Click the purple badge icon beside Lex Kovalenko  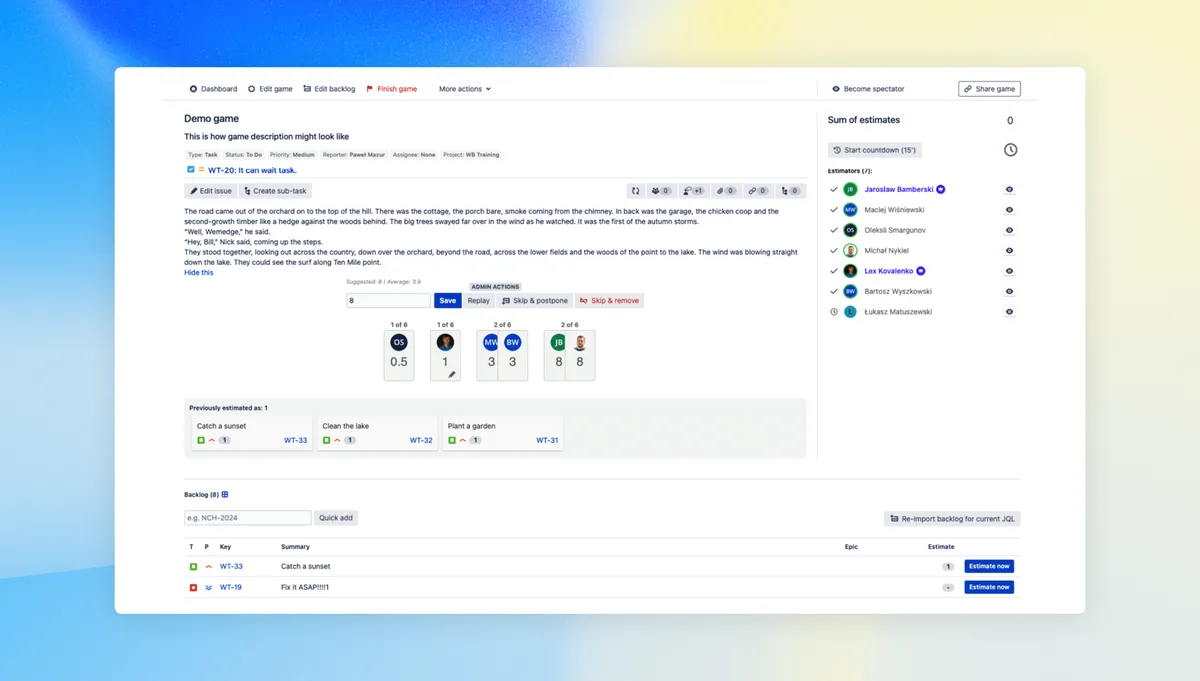tap(921, 271)
